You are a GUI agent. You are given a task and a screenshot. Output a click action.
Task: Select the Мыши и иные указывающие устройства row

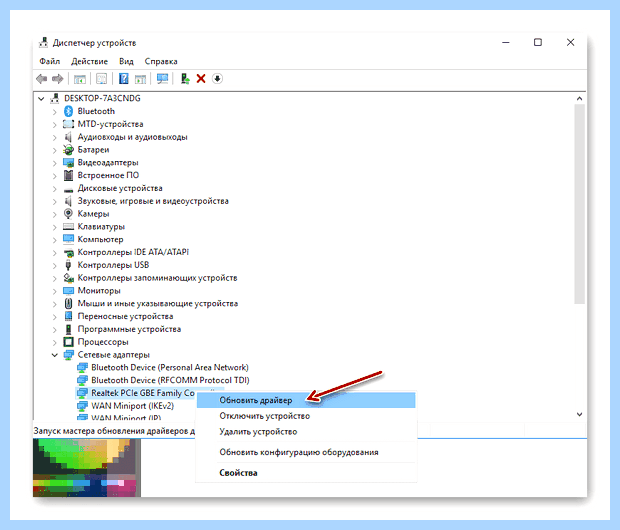[x=158, y=303]
